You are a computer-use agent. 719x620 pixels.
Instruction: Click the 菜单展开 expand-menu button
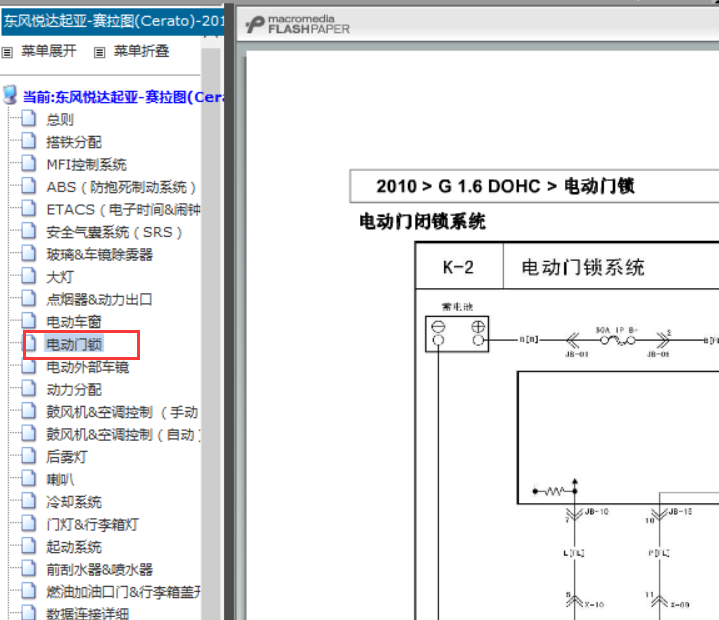click(49, 51)
